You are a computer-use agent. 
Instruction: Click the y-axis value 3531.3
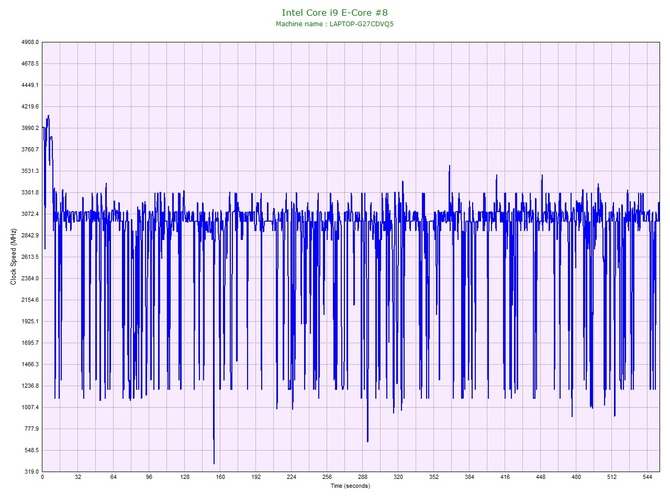tap(30, 171)
